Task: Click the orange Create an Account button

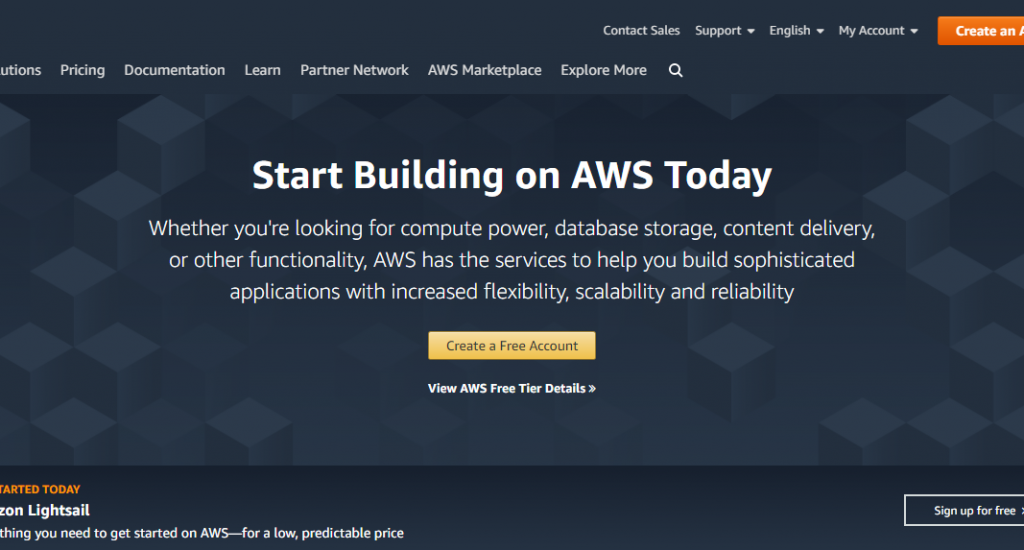Action: click(x=981, y=31)
